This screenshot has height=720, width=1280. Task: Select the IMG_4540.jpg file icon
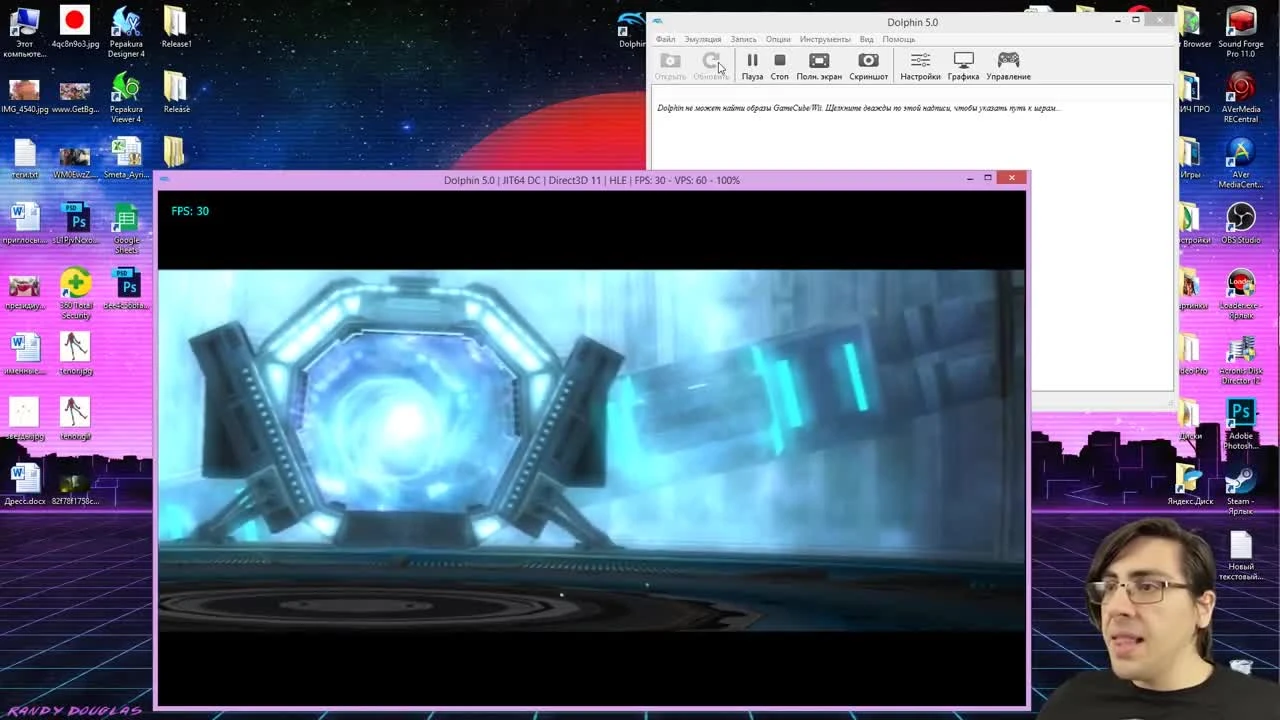coord(24,93)
